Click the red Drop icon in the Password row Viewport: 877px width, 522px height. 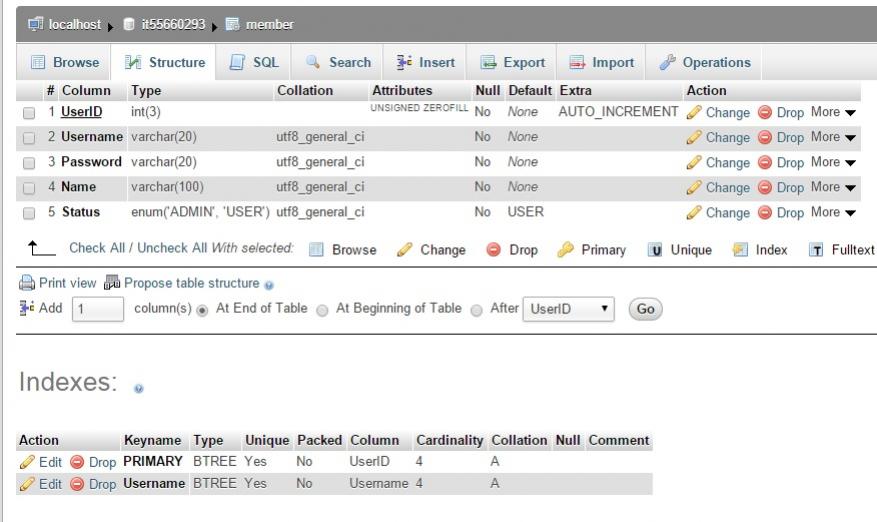tap(765, 163)
